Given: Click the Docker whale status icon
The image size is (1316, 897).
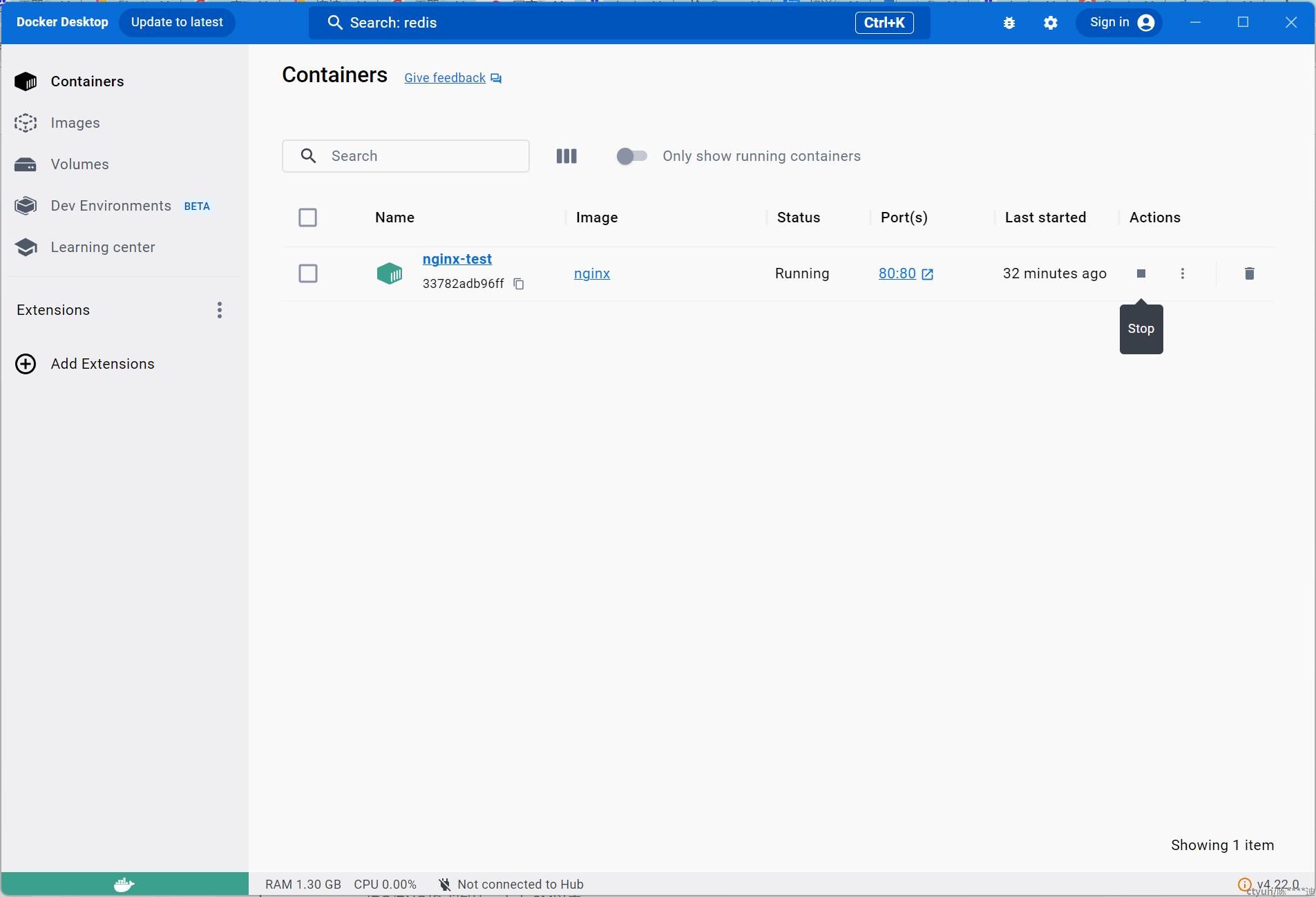Looking at the screenshot, I should pos(124,884).
